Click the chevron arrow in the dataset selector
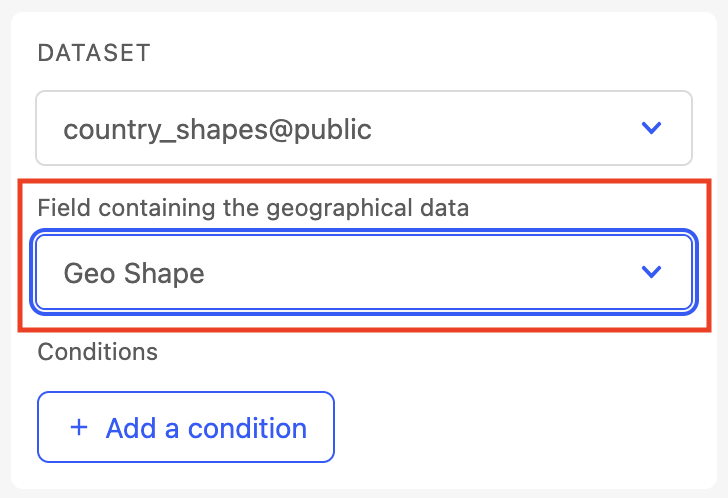The height and width of the screenshot is (498, 728). pyautogui.click(x=652, y=128)
